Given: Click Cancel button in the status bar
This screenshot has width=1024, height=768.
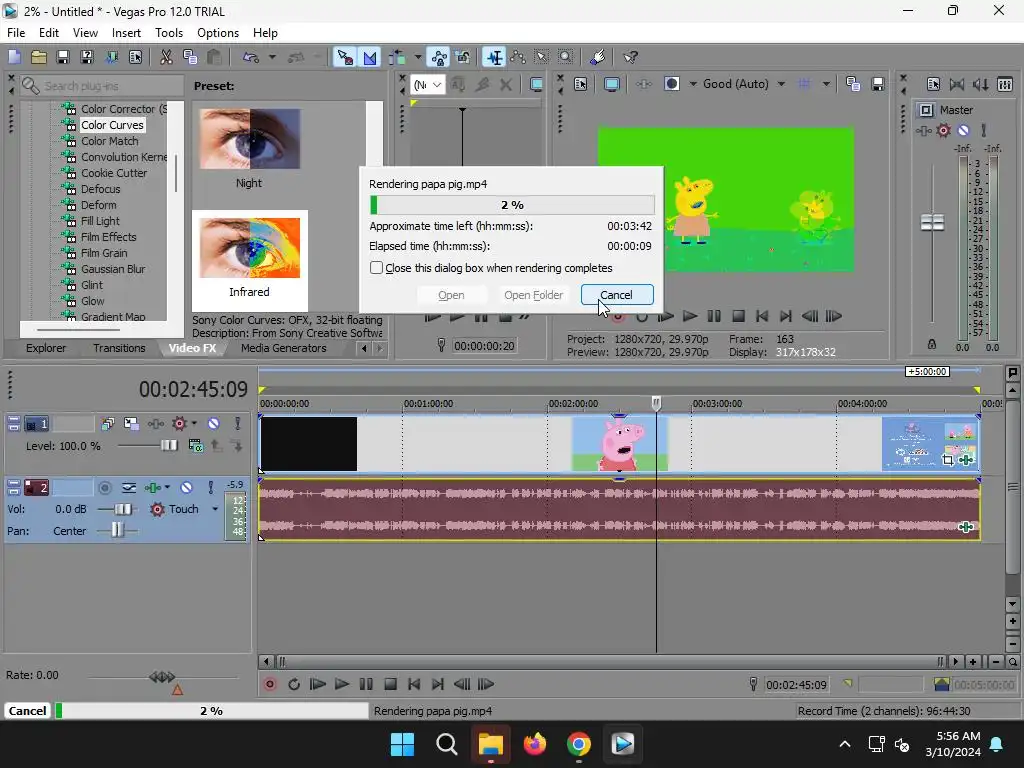Looking at the screenshot, I should pyautogui.click(x=27, y=711).
